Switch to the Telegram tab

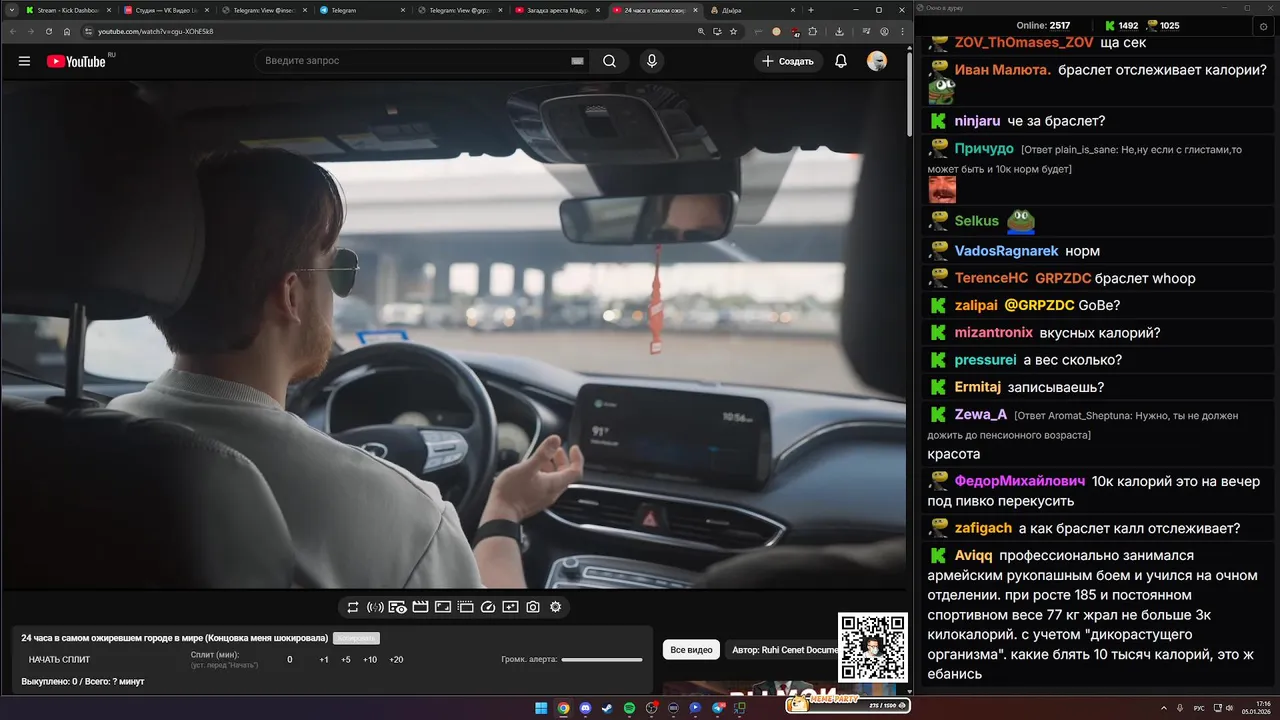pyautogui.click(x=361, y=10)
